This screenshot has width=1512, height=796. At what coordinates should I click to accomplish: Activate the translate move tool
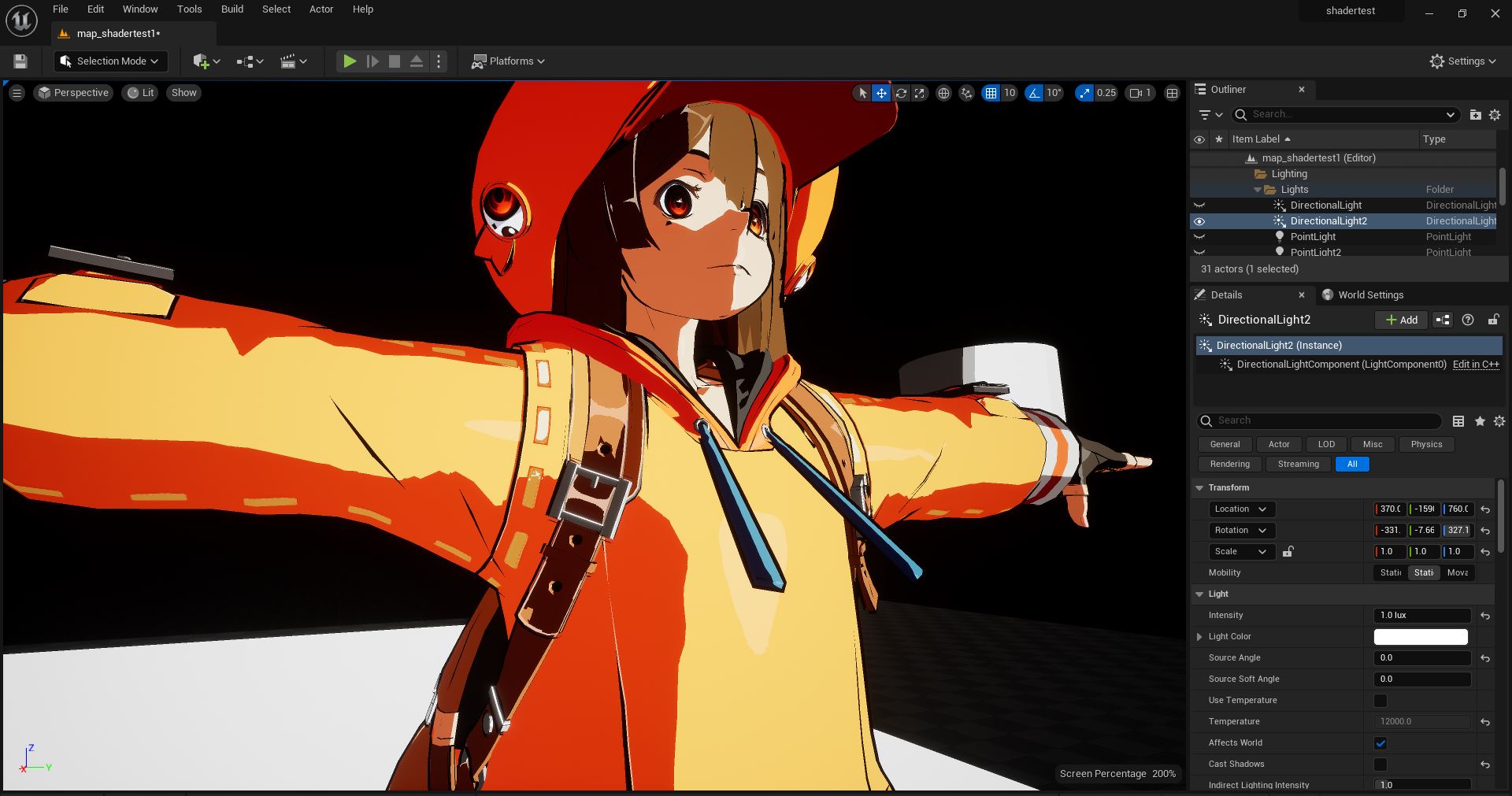coord(881,93)
